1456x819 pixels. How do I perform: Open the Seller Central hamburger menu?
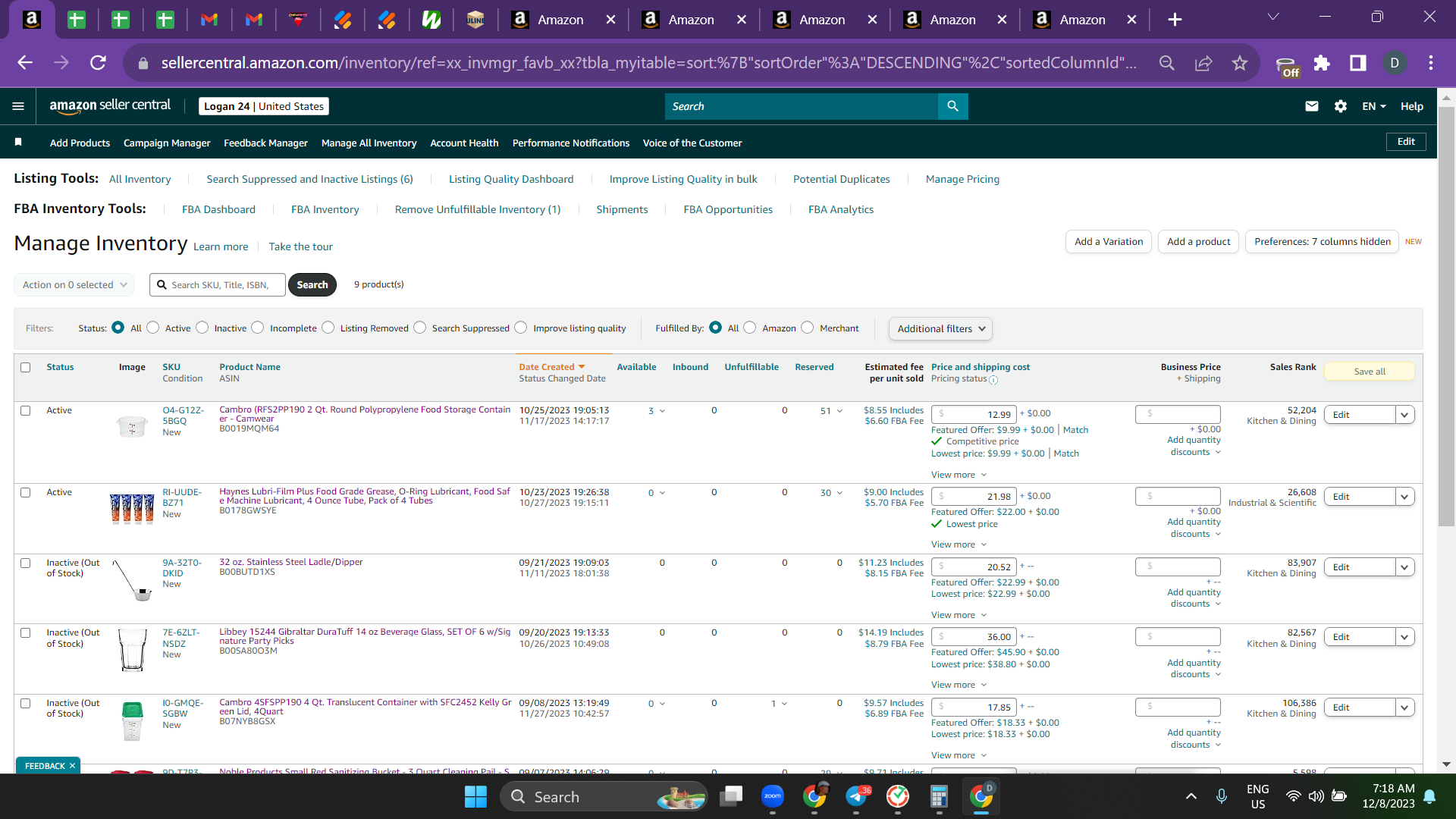click(x=18, y=106)
